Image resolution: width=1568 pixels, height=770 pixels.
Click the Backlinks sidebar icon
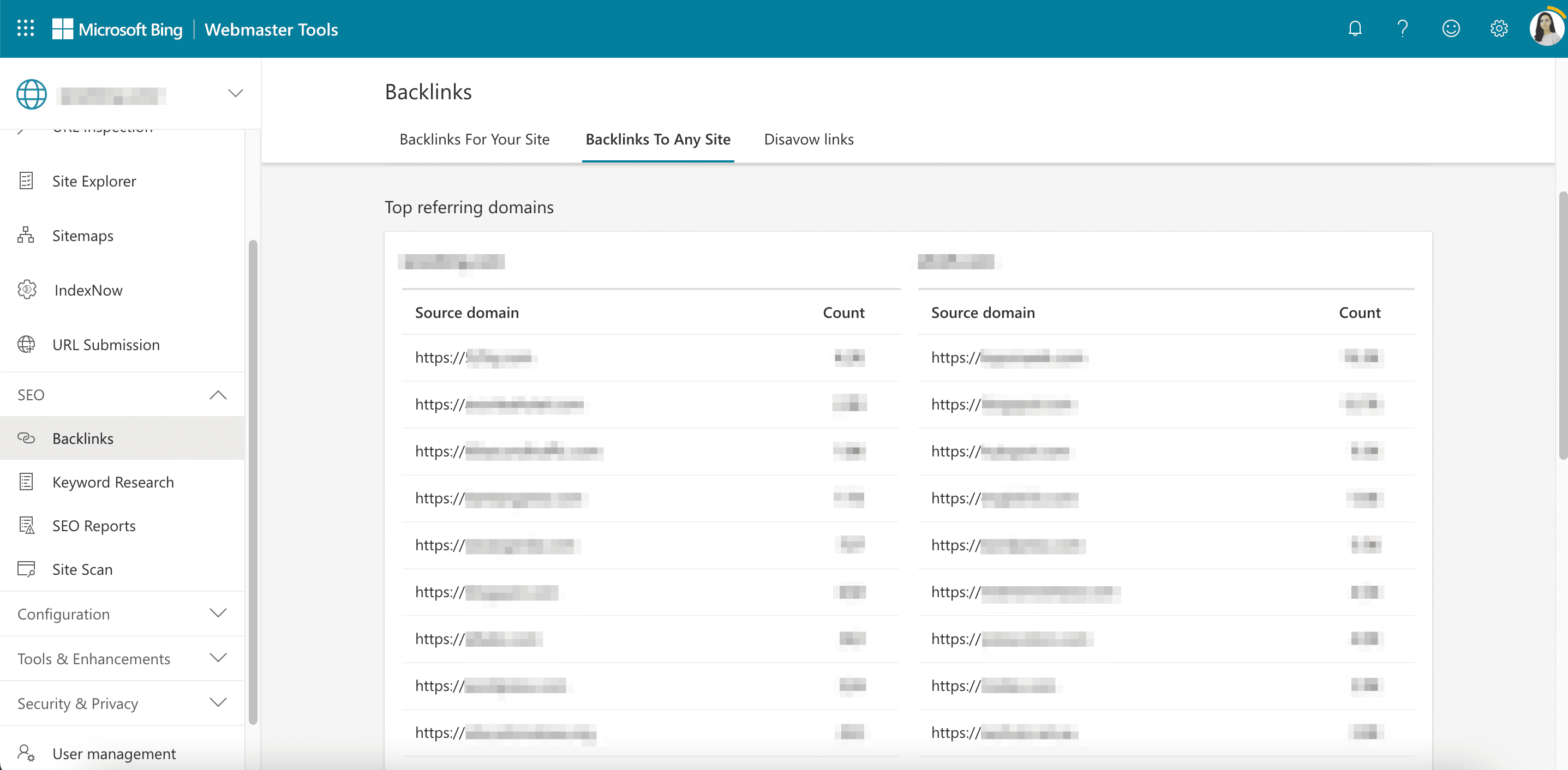(x=26, y=438)
